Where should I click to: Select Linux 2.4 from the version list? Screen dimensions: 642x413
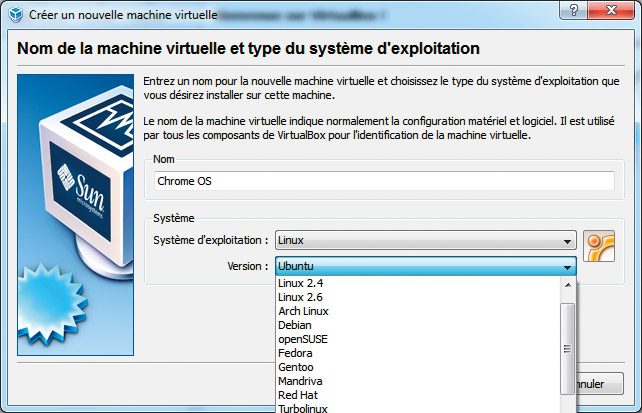click(x=418, y=283)
